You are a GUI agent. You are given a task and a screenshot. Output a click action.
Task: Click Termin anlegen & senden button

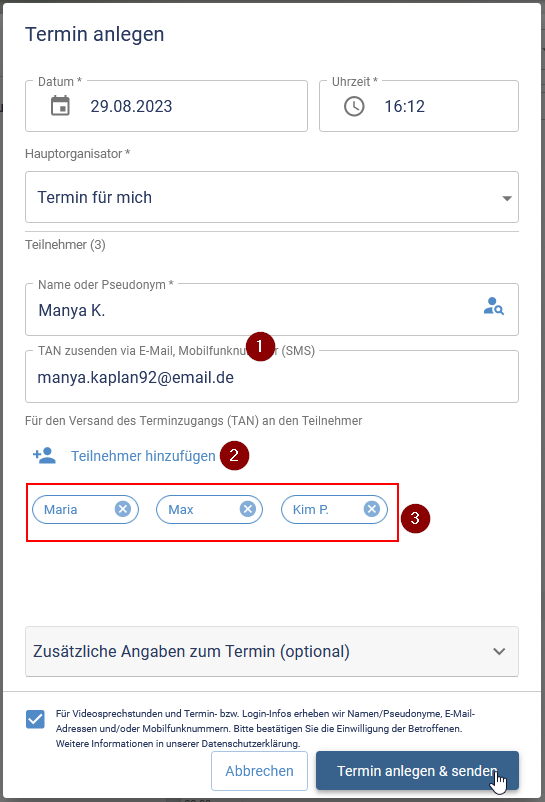tap(417, 771)
